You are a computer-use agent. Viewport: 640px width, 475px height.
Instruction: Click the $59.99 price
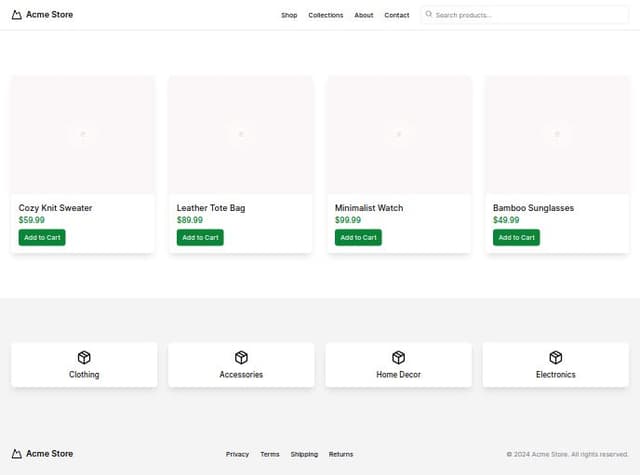point(31,220)
